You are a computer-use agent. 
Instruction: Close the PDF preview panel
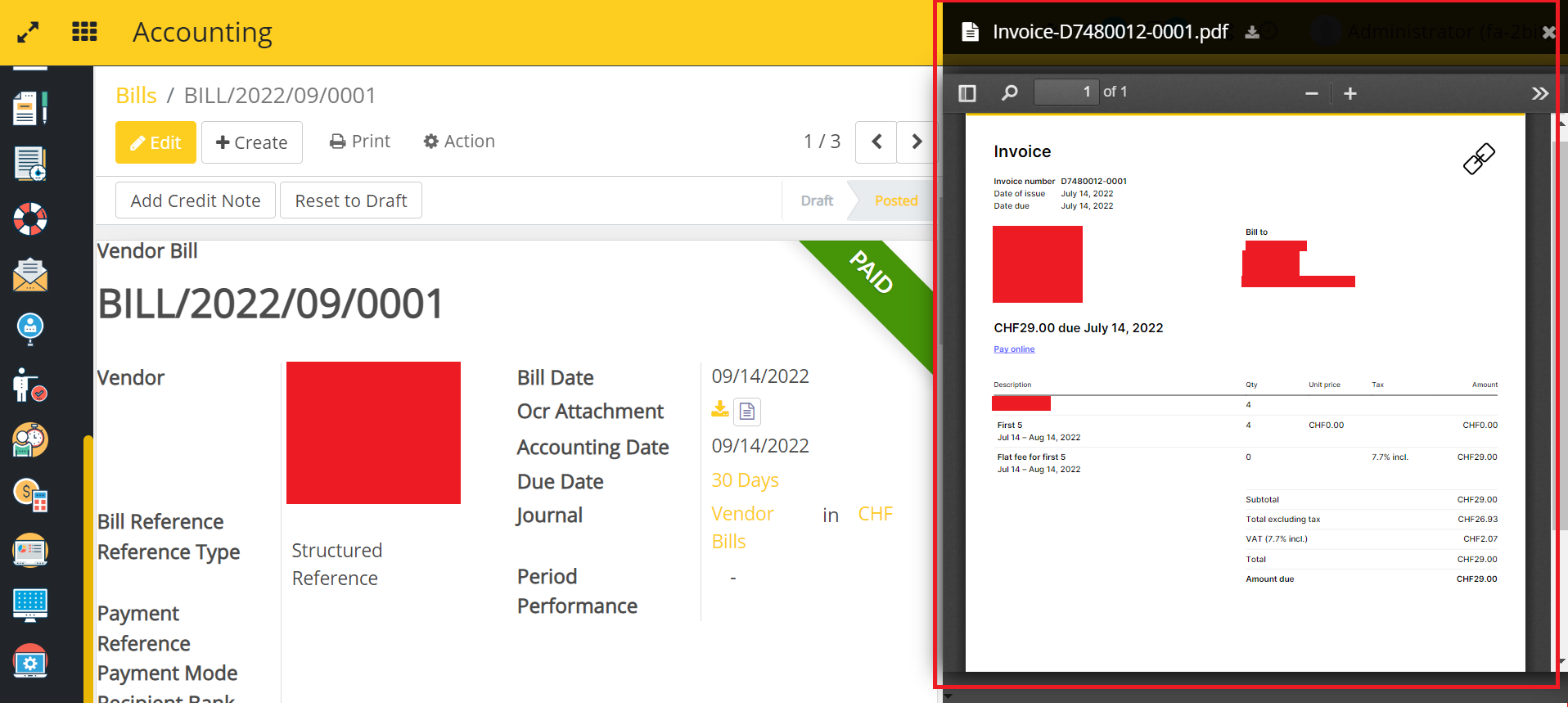(1548, 33)
